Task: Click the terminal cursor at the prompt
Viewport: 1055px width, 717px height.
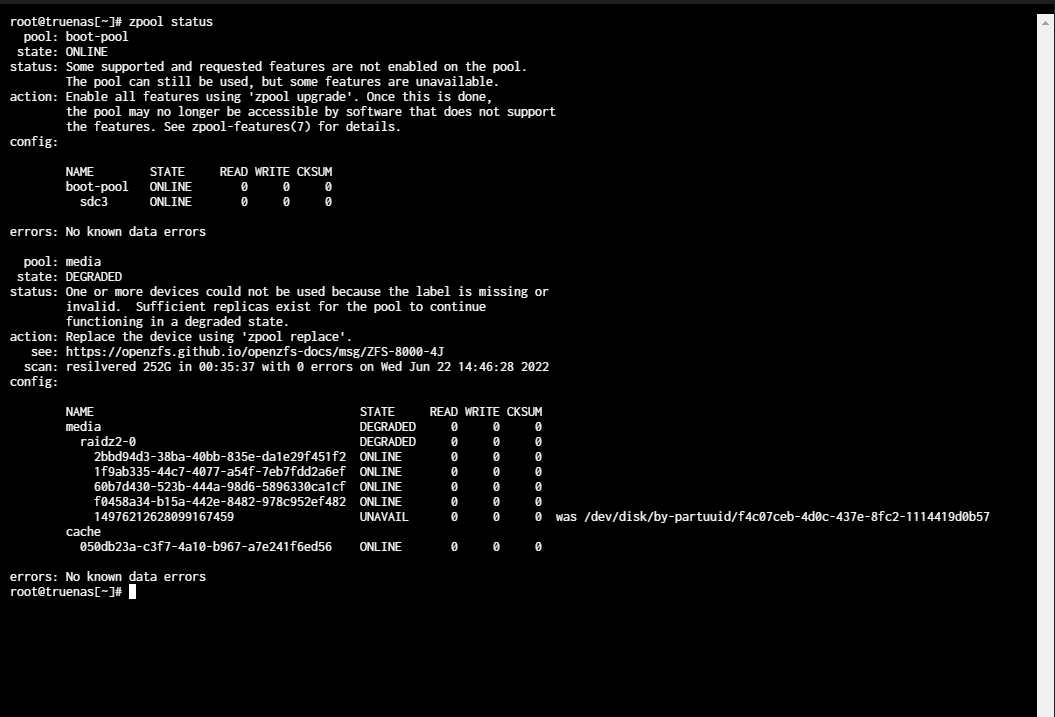Action: pyautogui.click(x=133, y=592)
